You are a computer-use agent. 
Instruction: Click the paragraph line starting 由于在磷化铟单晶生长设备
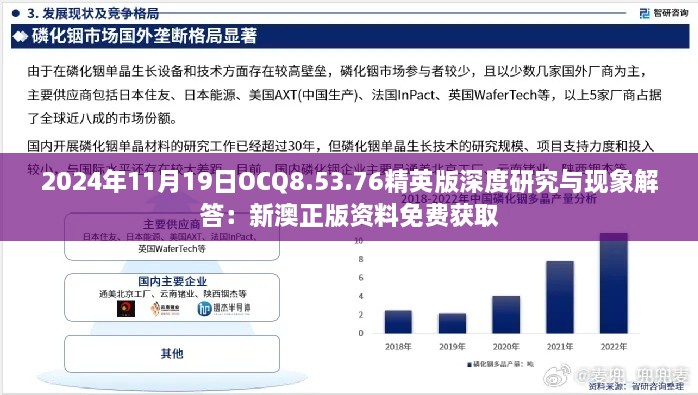tap(337, 71)
